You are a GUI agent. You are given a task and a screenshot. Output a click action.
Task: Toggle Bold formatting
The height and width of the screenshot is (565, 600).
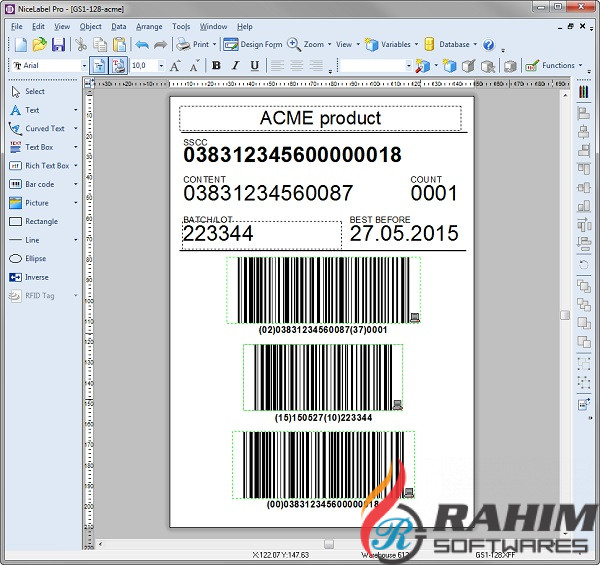pyautogui.click(x=215, y=66)
